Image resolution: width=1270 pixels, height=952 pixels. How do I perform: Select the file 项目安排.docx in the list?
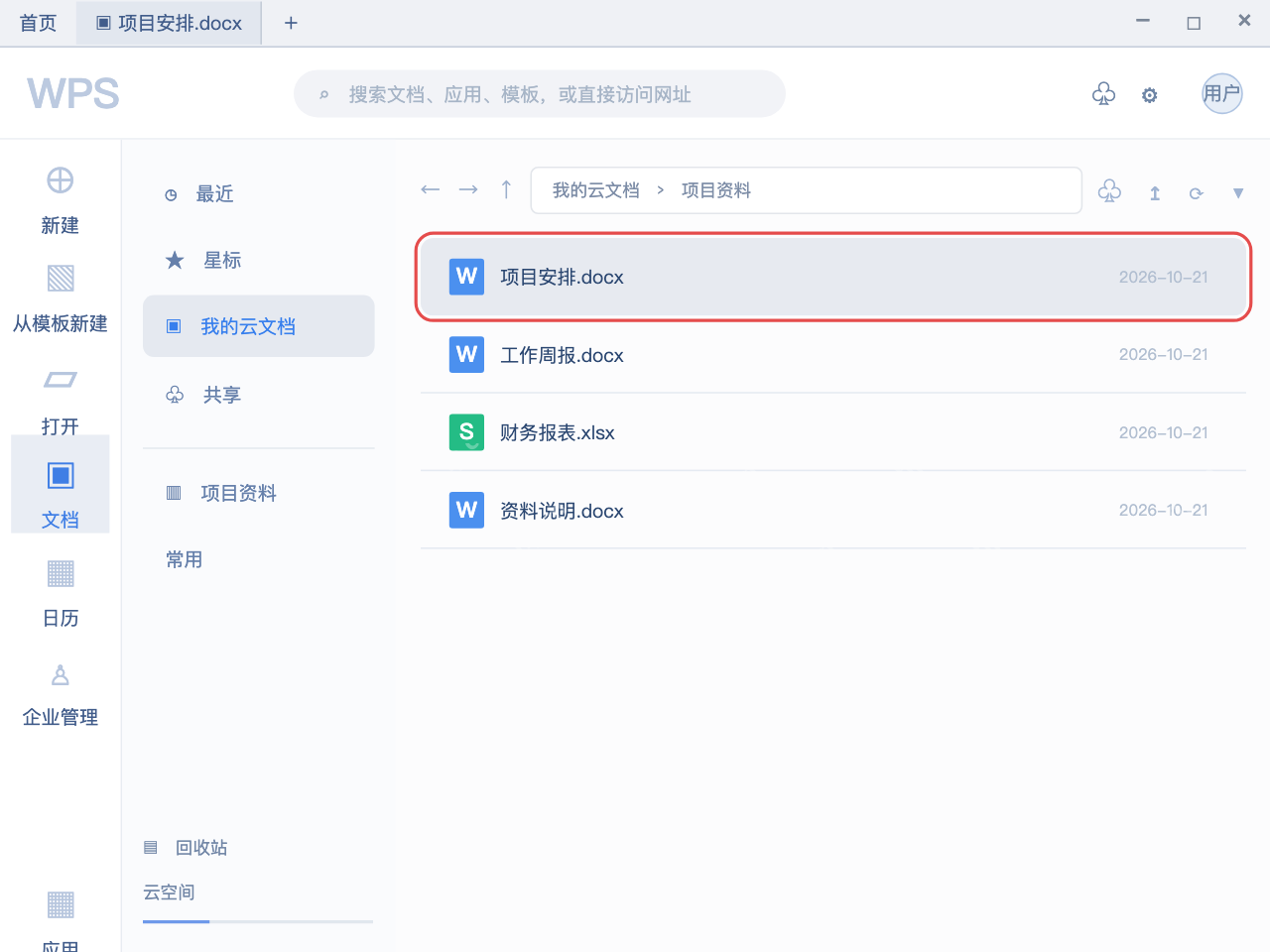(x=833, y=277)
